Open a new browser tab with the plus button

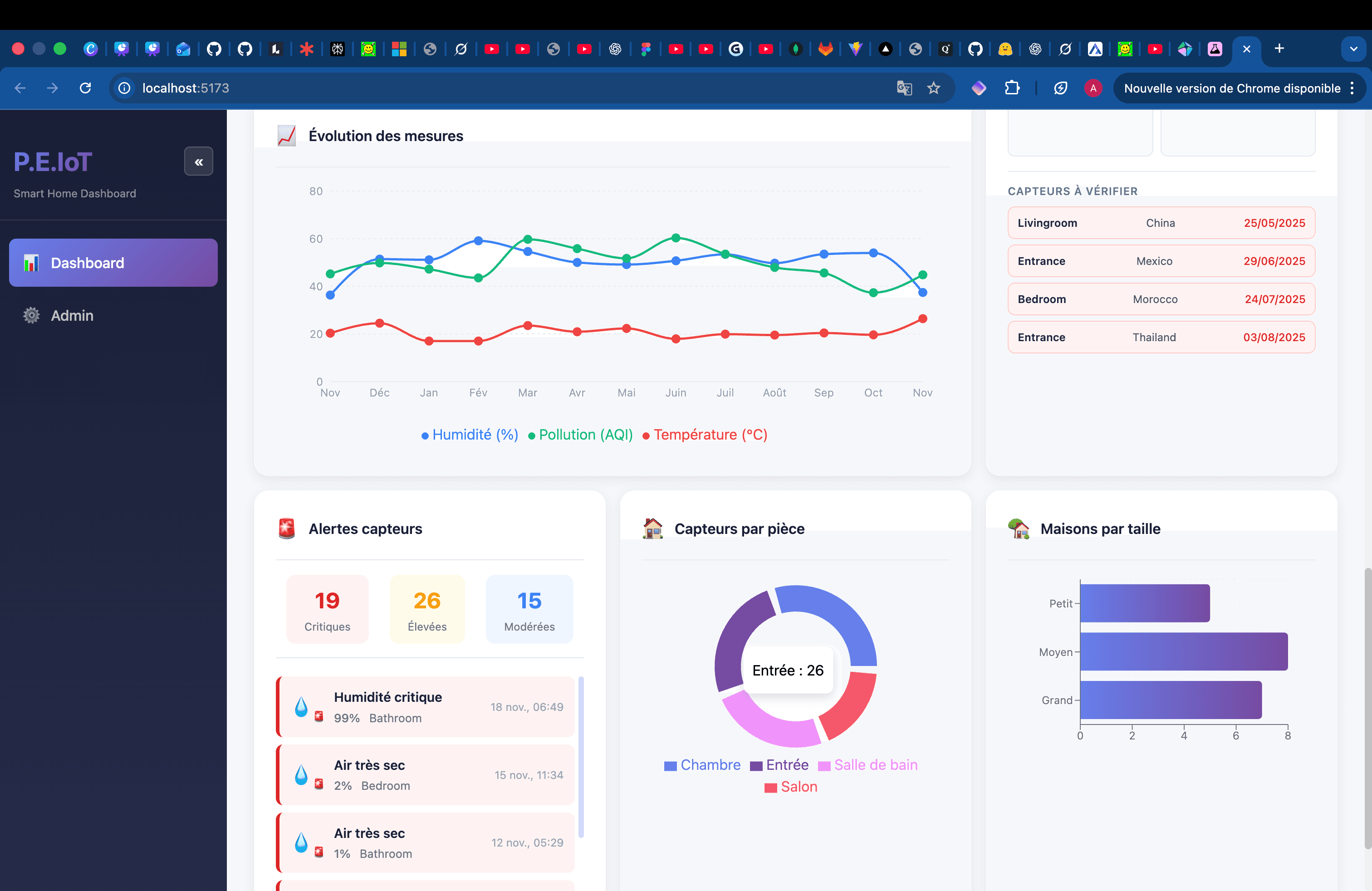(x=1279, y=49)
